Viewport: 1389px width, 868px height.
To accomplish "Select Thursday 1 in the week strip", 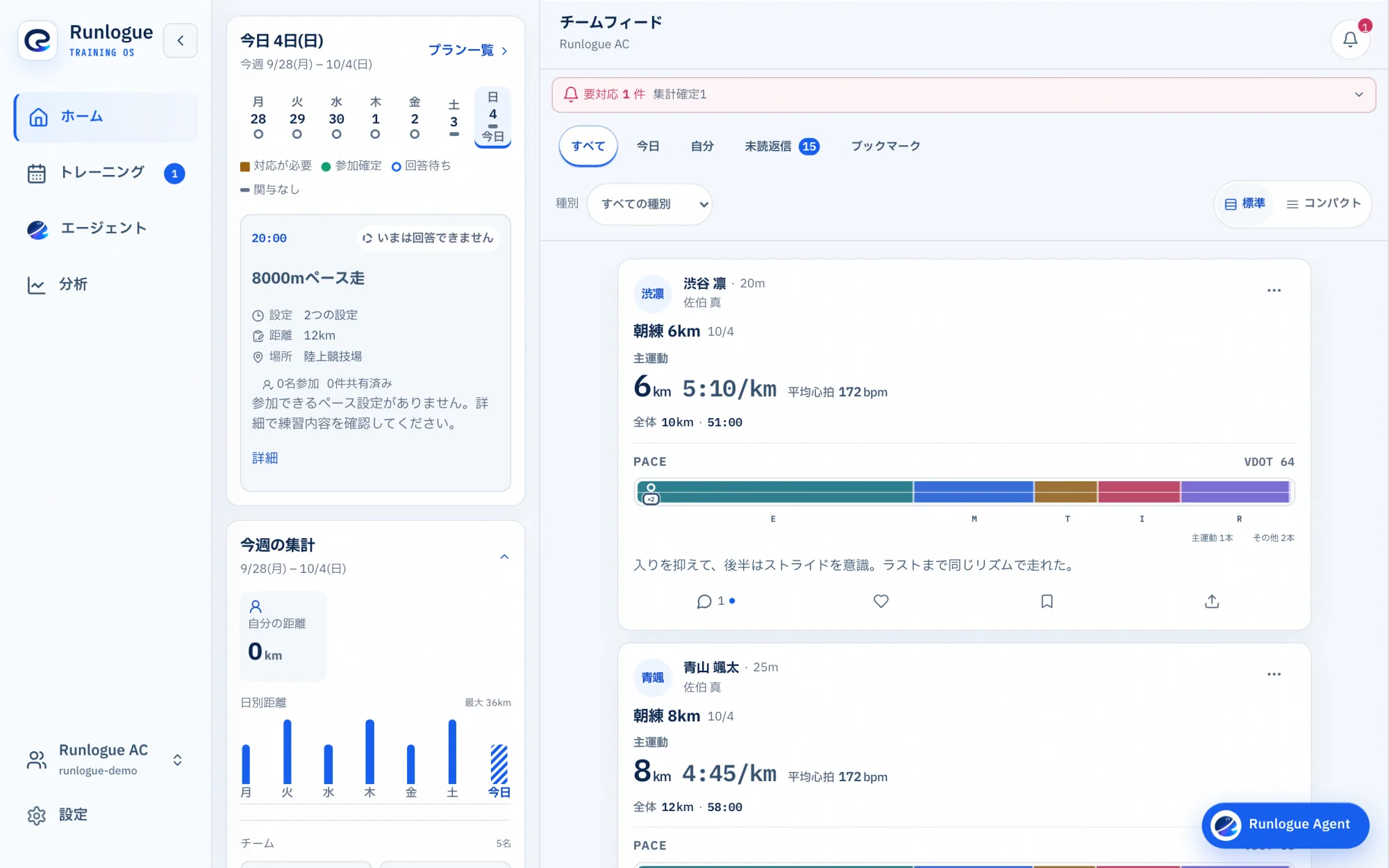I will pyautogui.click(x=376, y=117).
